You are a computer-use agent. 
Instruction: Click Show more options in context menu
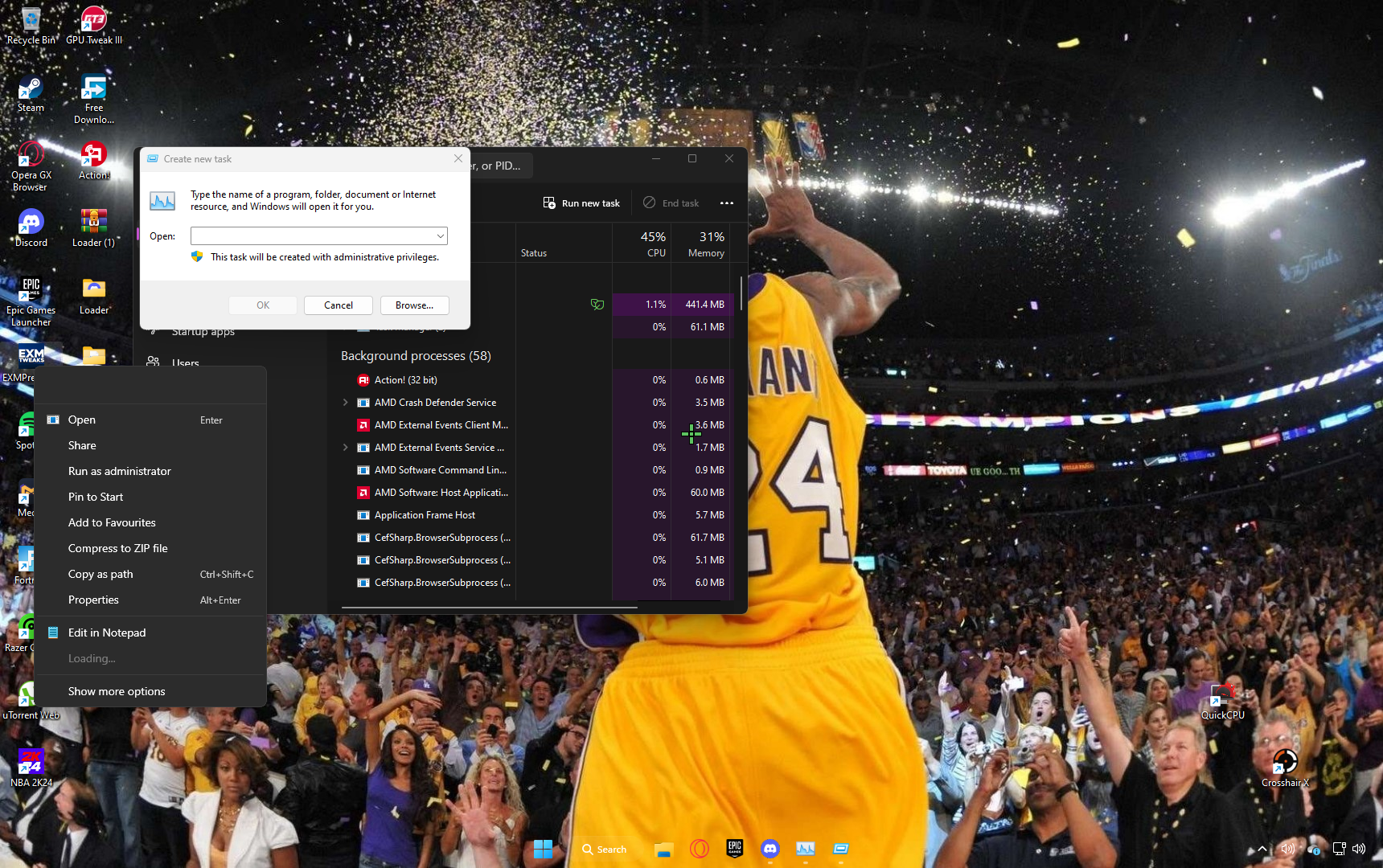coord(150,691)
